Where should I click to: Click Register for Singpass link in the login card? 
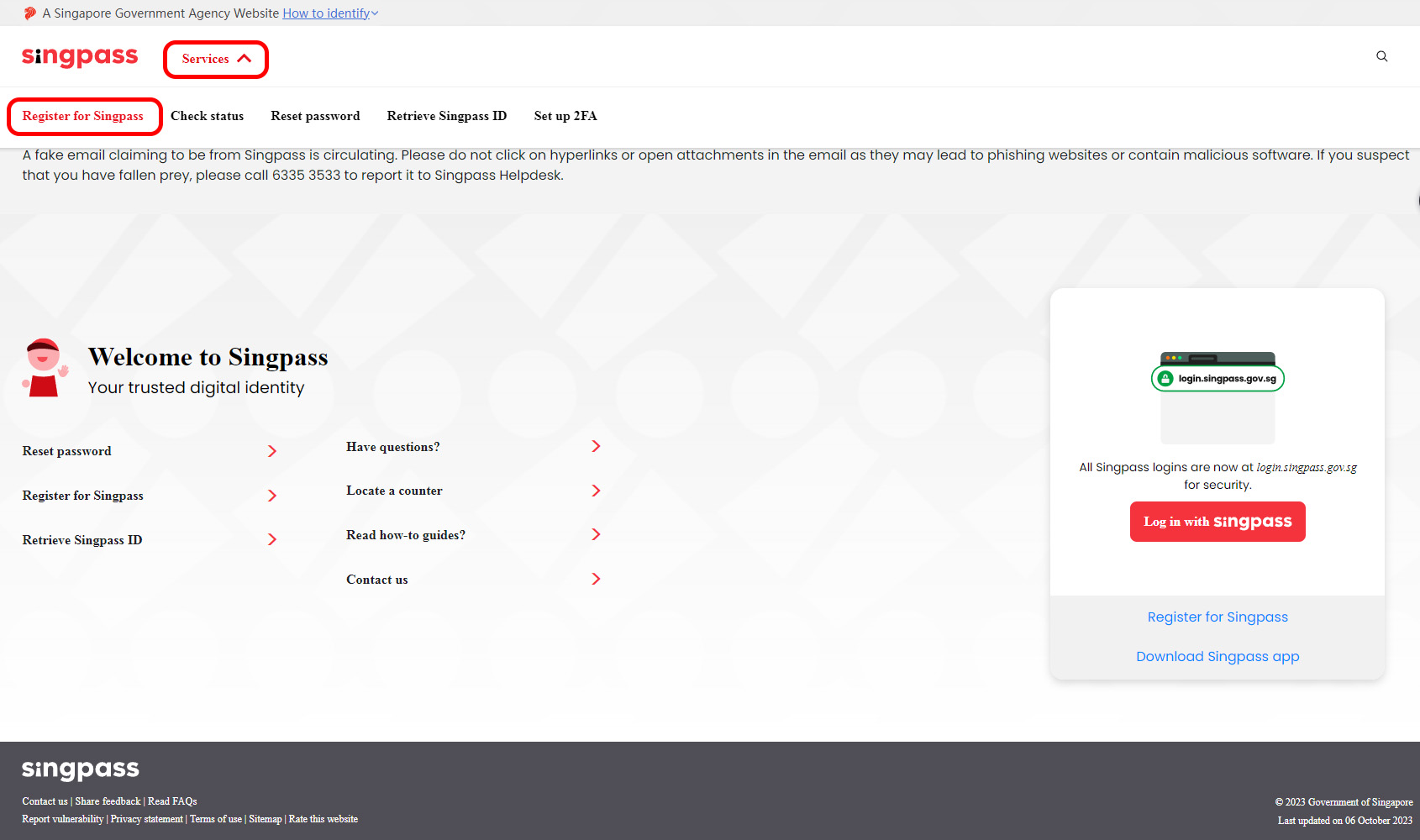pyautogui.click(x=1218, y=617)
